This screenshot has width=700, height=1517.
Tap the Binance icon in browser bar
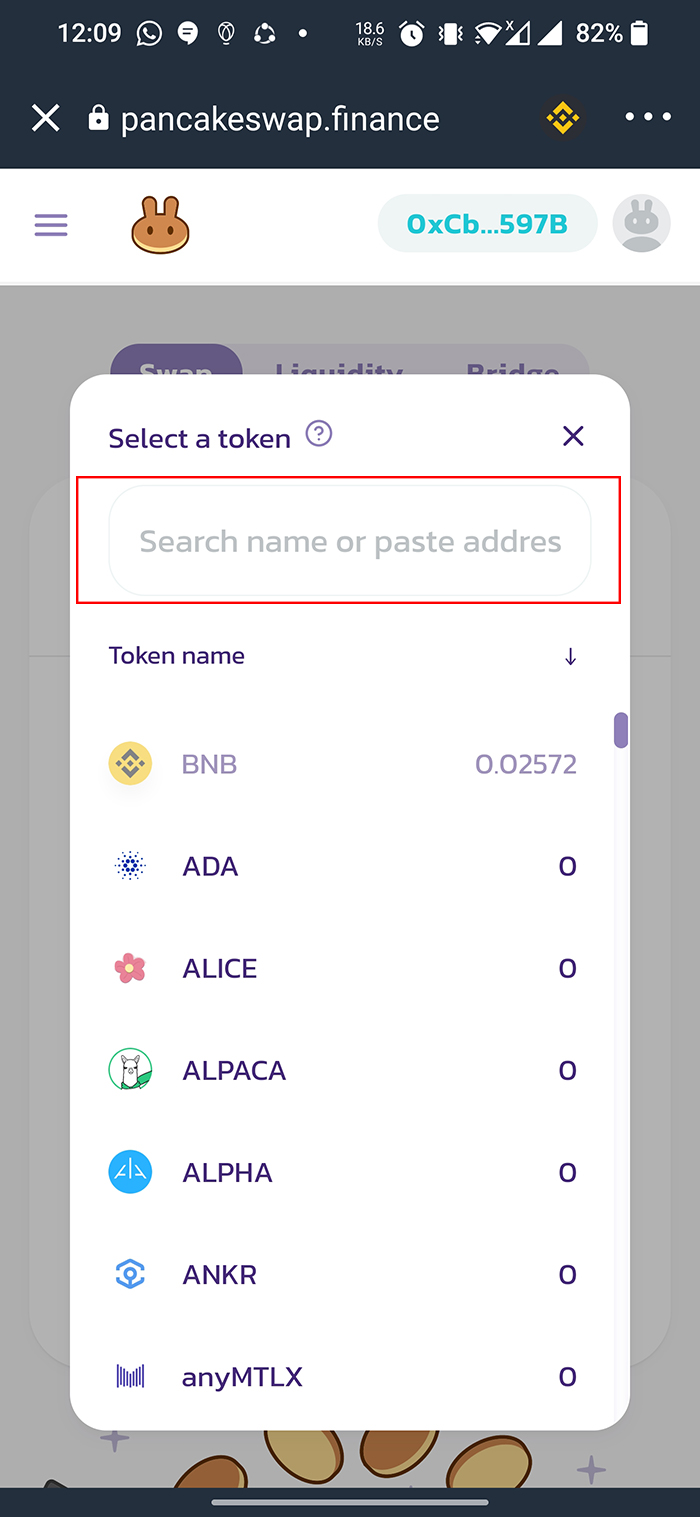(x=562, y=119)
